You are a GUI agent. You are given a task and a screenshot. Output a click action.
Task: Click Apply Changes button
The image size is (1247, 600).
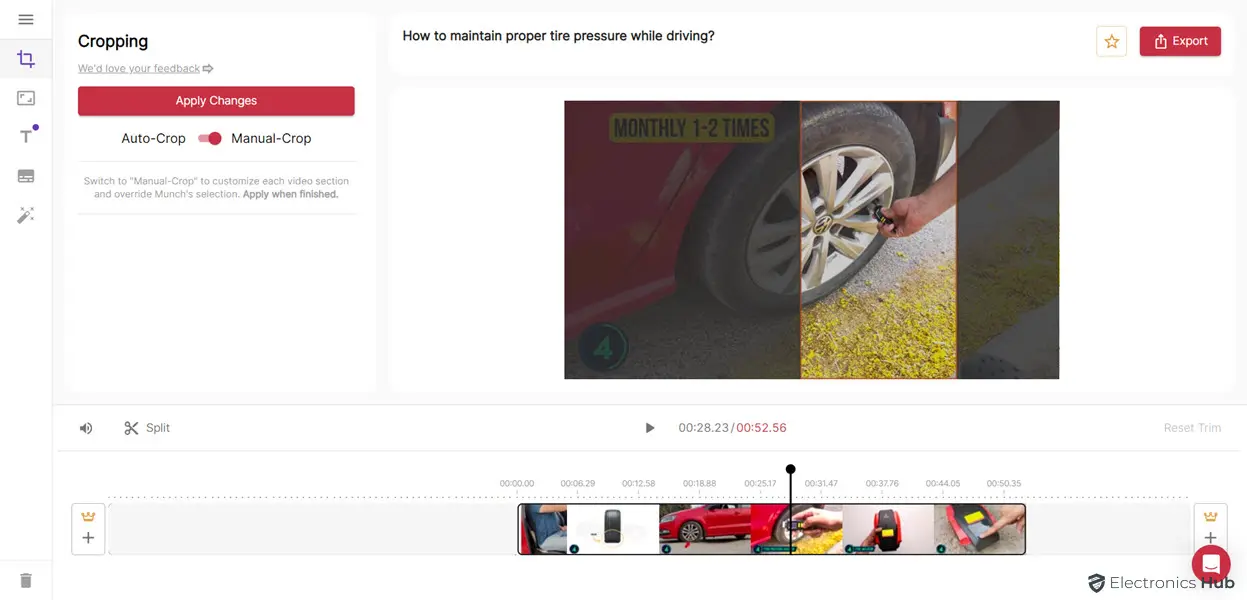click(x=216, y=101)
